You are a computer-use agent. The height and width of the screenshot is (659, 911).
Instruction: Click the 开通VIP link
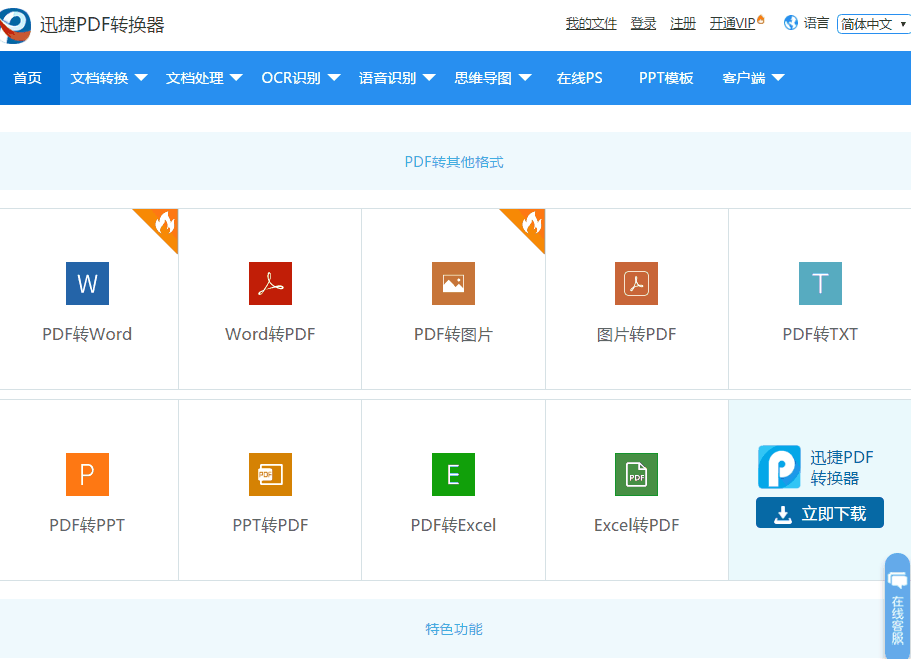(x=732, y=23)
